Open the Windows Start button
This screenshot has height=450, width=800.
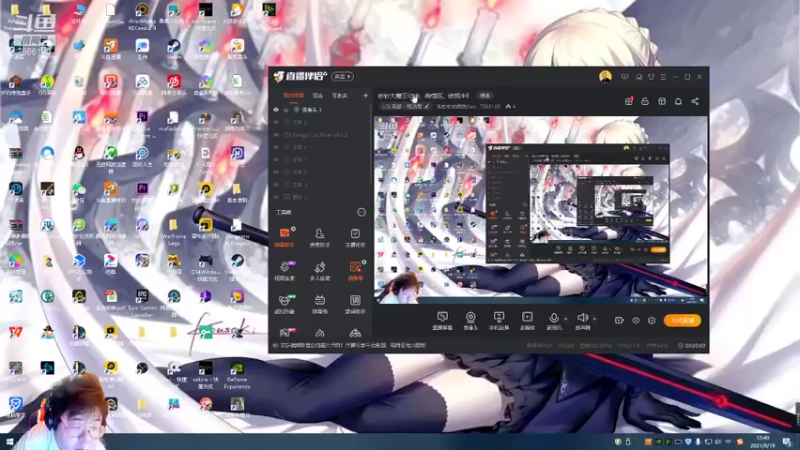[x=9, y=442]
